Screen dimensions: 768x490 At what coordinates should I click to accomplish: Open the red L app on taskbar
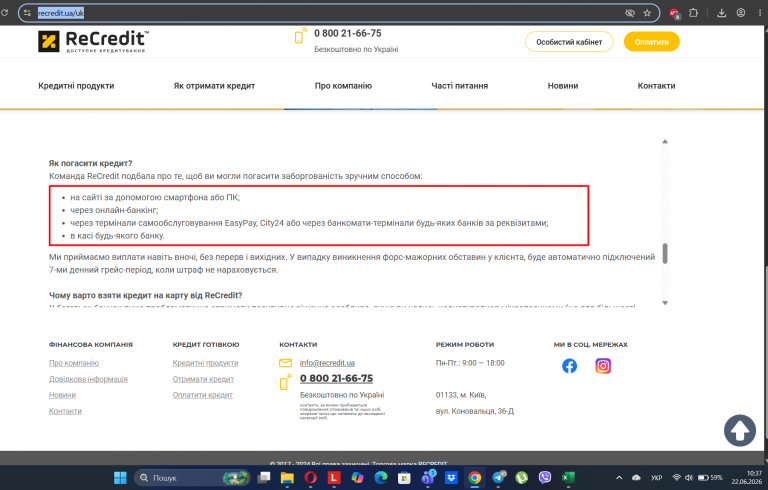point(334,478)
